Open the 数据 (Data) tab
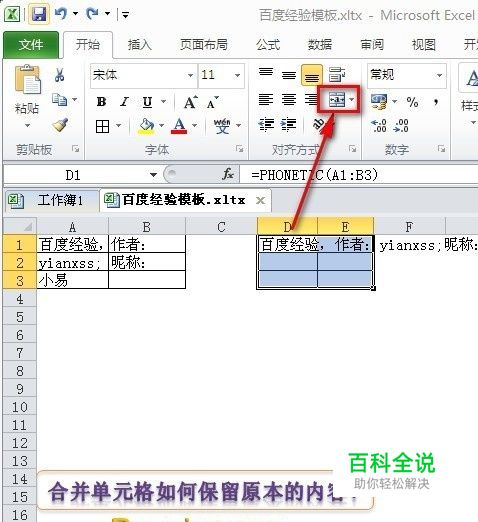This screenshot has width=478, height=522. 320,45
